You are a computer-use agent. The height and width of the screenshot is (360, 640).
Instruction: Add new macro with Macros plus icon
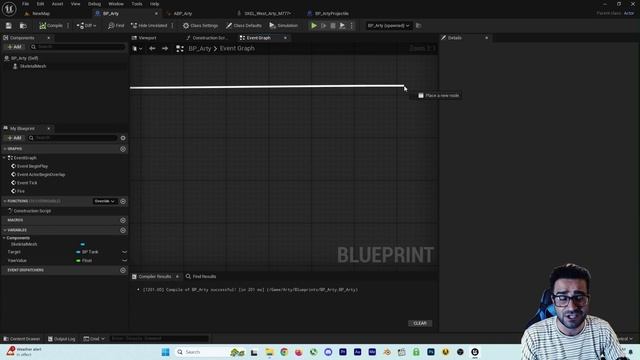[123, 220]
